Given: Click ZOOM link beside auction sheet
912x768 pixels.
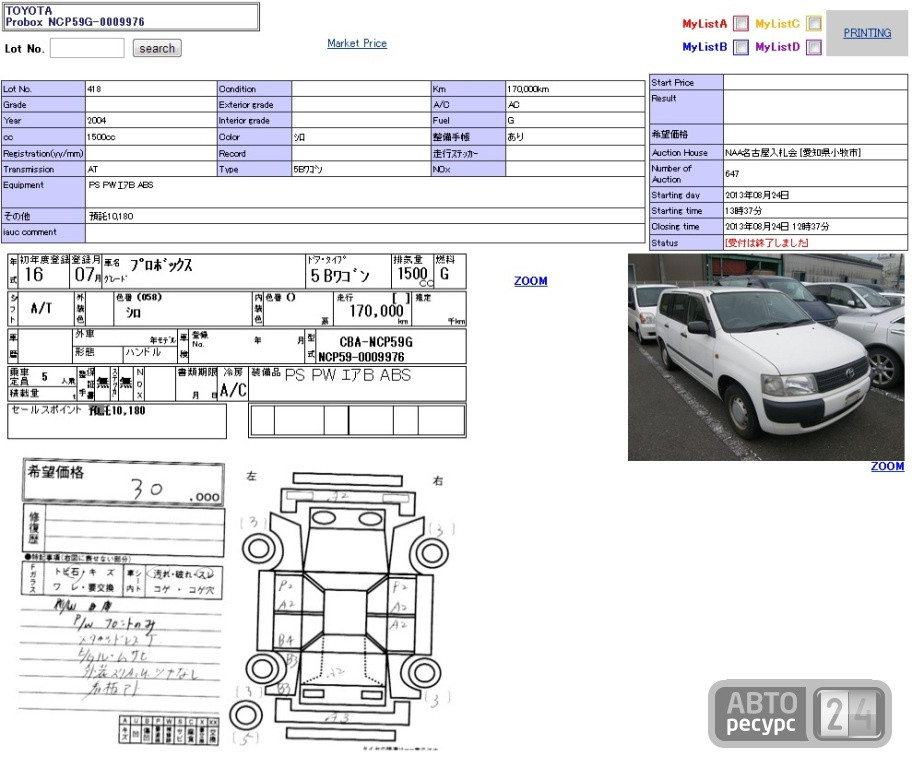Looking at the screenshot, I should coord(530,281).
